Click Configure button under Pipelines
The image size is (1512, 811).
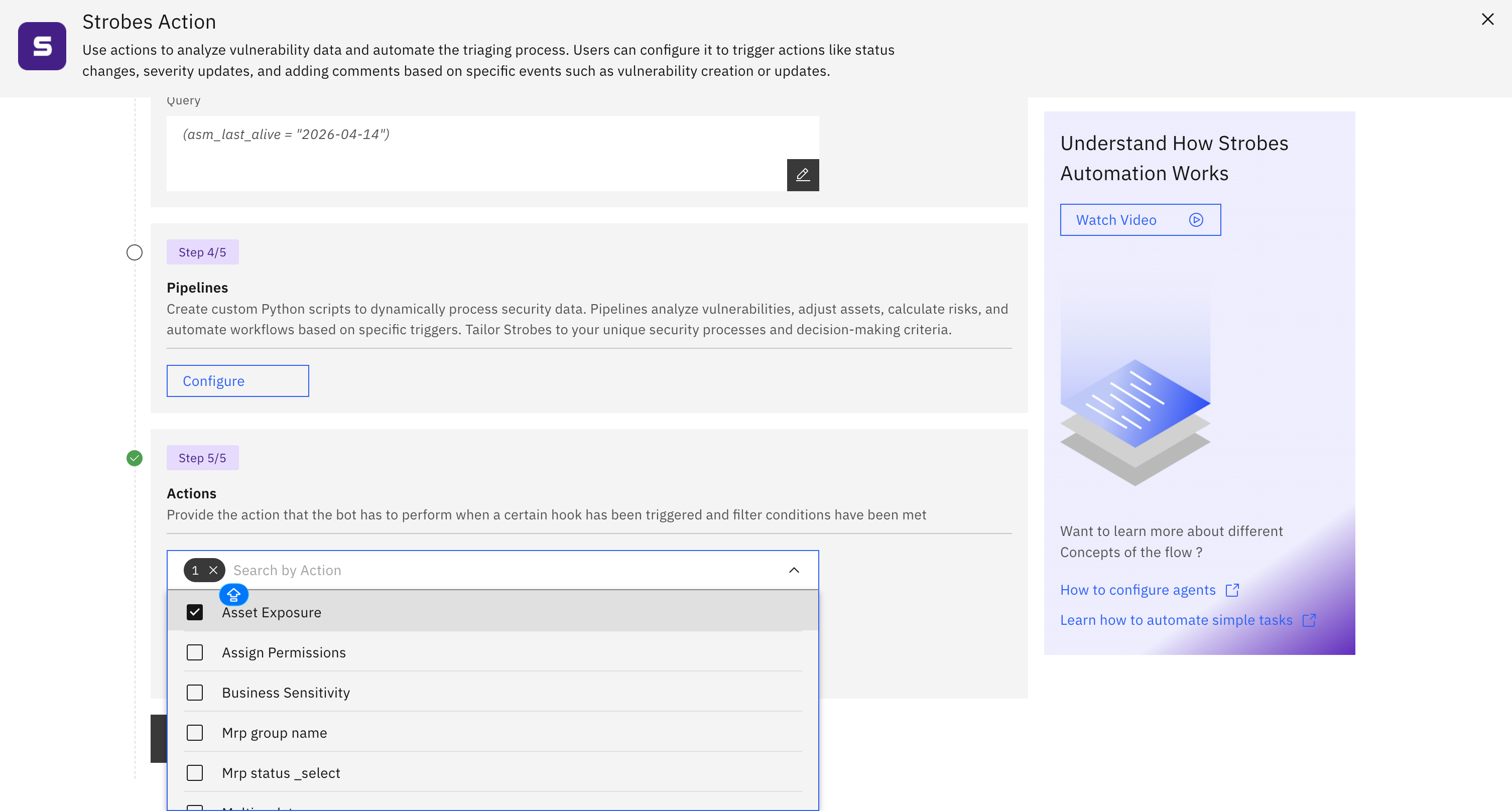(x=237, y=381)
